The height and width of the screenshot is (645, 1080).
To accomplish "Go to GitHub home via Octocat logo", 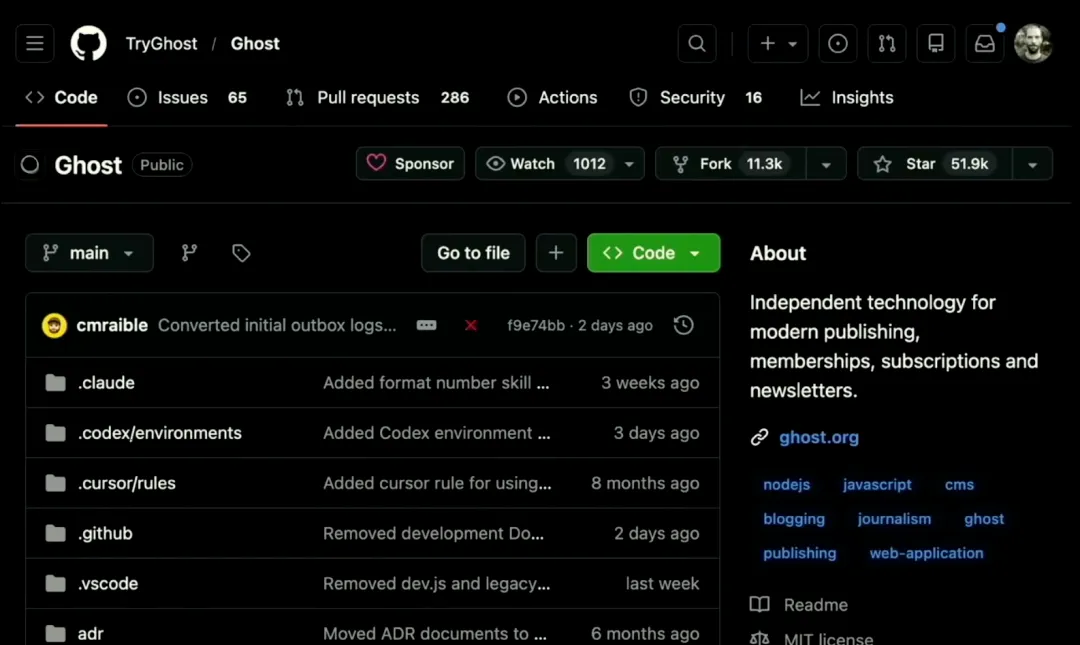I will pos(89,43).
